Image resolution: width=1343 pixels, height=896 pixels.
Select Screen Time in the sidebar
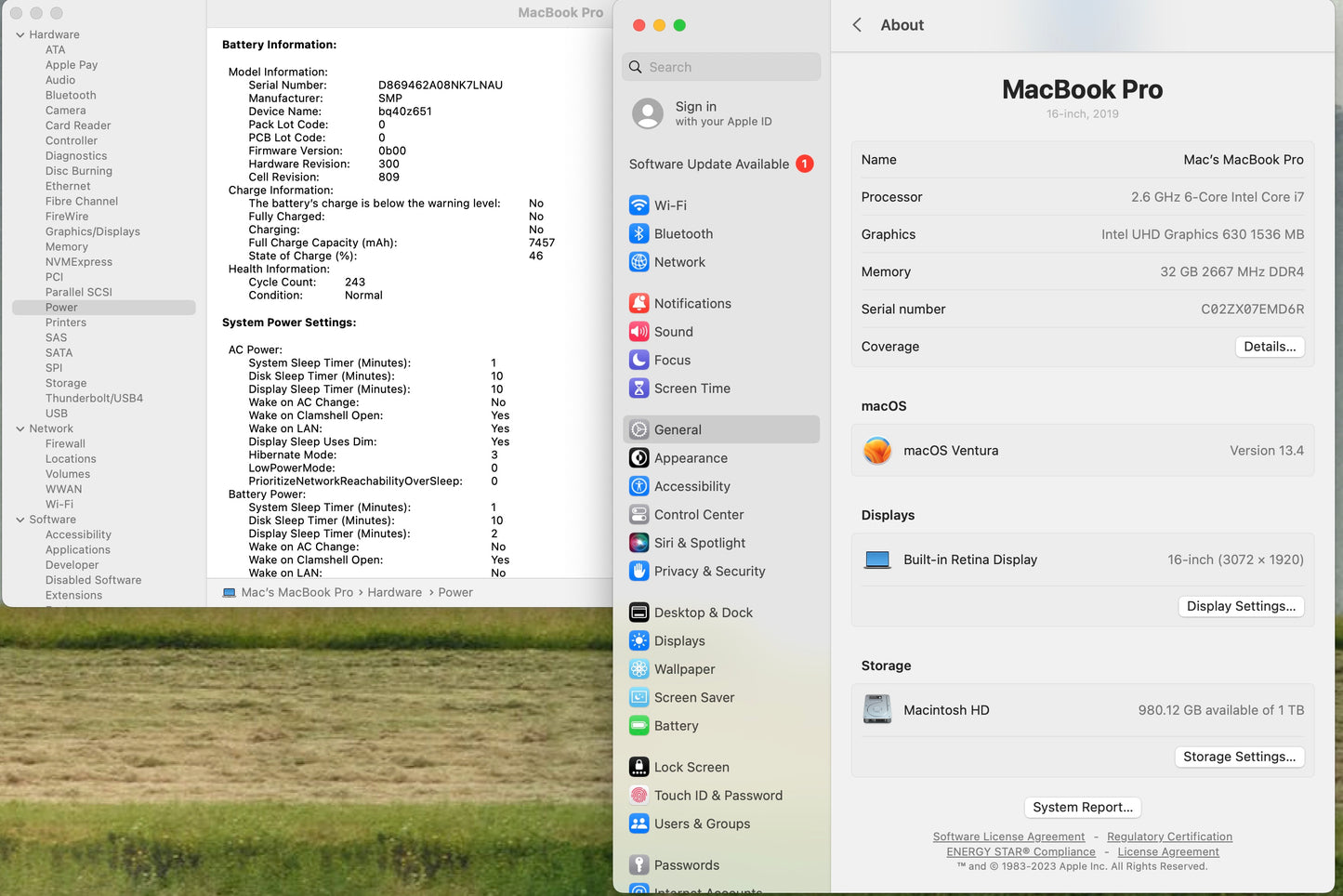691,389
